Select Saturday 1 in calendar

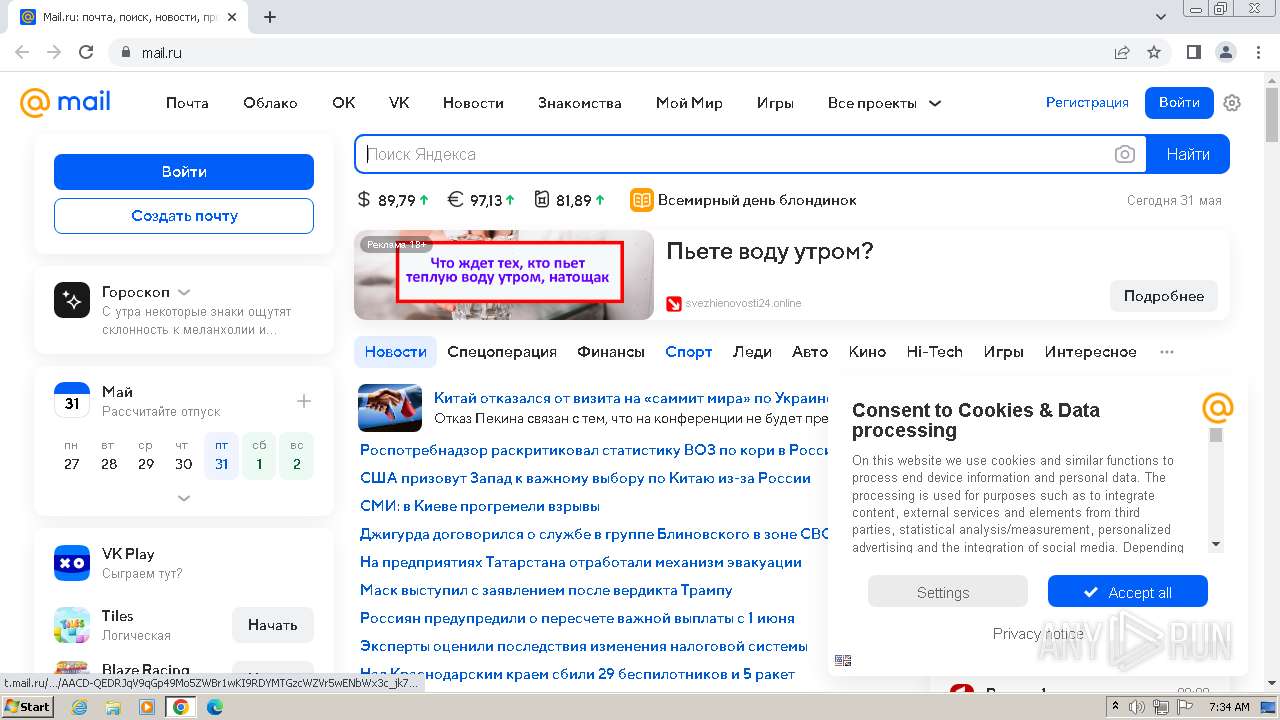pyautogui.click(x=259, y=456)
